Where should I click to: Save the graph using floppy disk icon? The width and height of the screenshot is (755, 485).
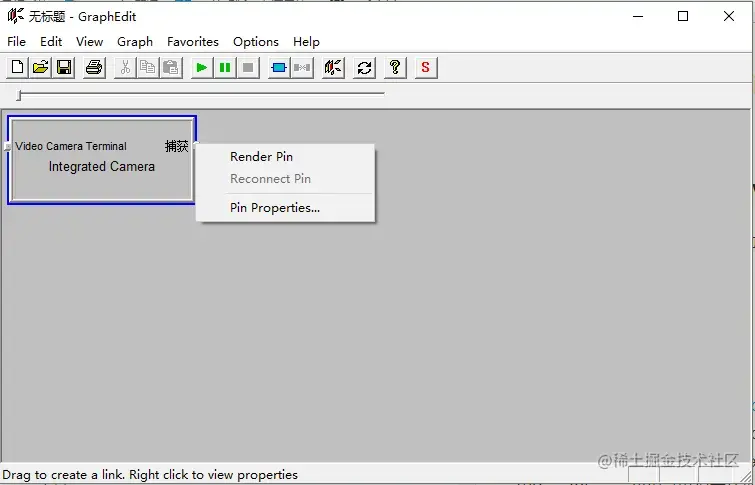coord(64,67)
